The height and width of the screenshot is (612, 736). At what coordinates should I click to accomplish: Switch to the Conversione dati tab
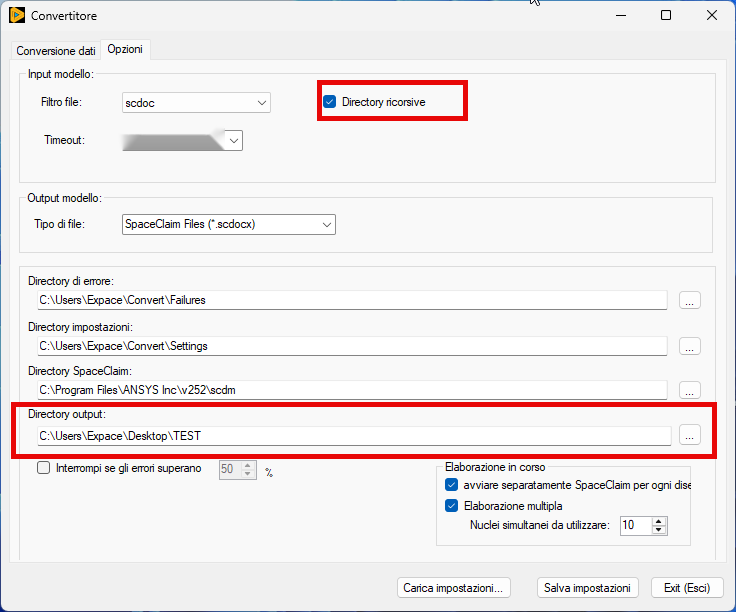[x=57, y=50]
